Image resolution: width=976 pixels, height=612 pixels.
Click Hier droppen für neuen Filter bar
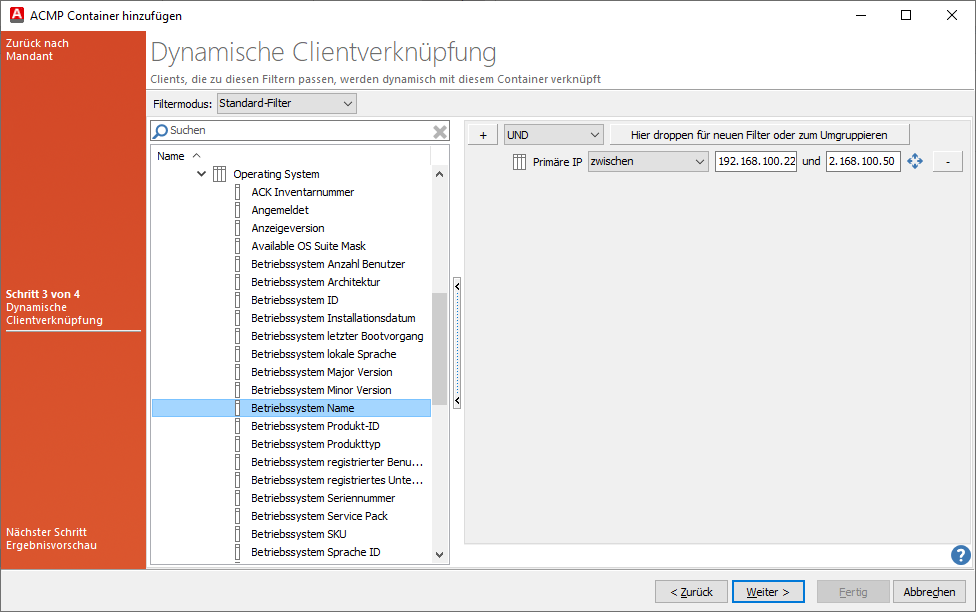point(760,133)
